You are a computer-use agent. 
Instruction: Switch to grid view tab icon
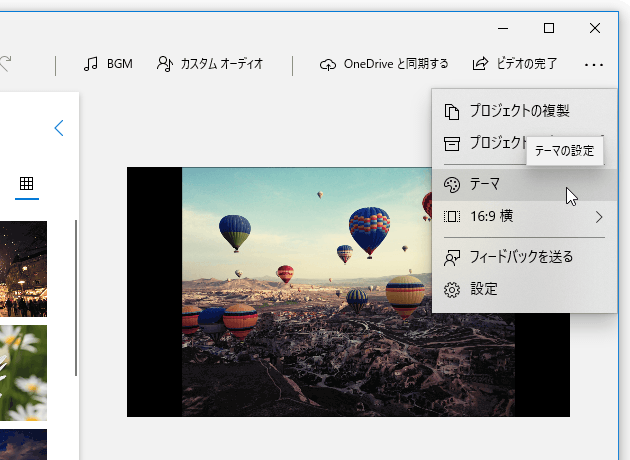point(27,184)
